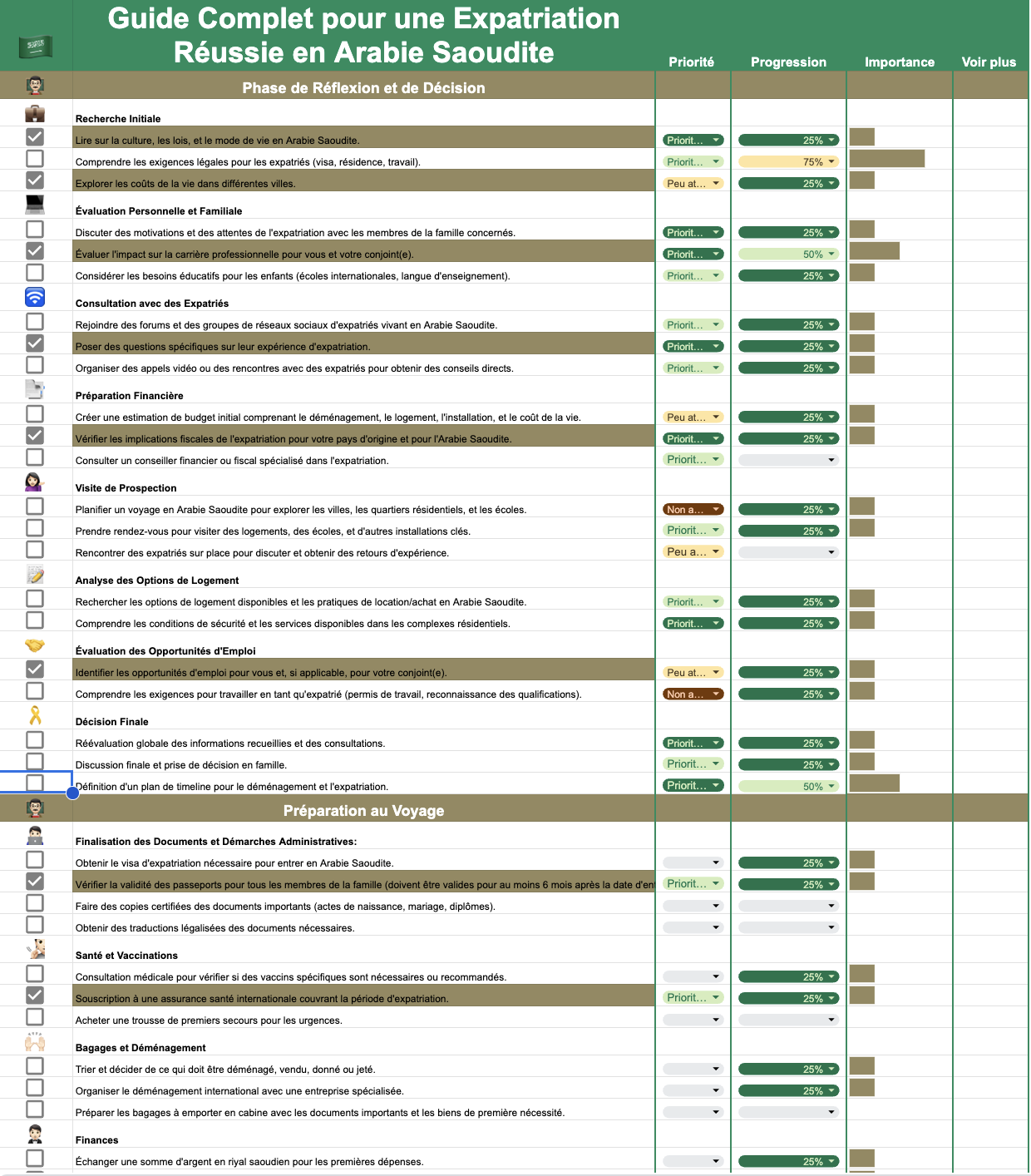
Task: Click the man emoji in Phase de Réflexion header row
Action: (x=35, y=85)
